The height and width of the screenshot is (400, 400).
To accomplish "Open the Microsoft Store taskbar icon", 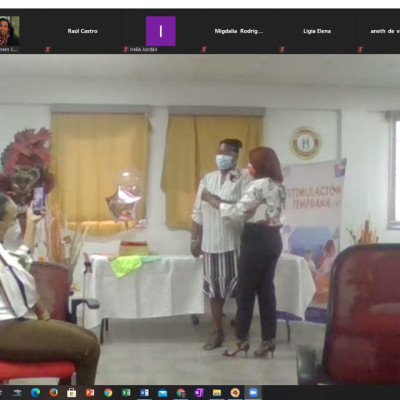I will pyautogui.click(x=71, y=392).
